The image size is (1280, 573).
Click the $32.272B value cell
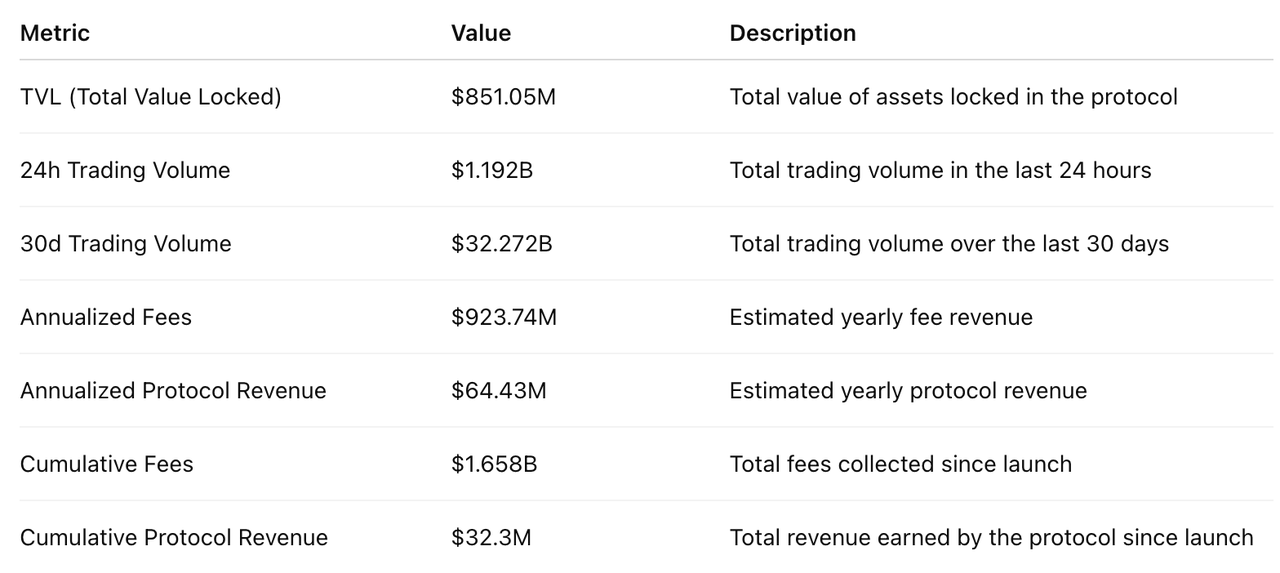tap(501, 244)
